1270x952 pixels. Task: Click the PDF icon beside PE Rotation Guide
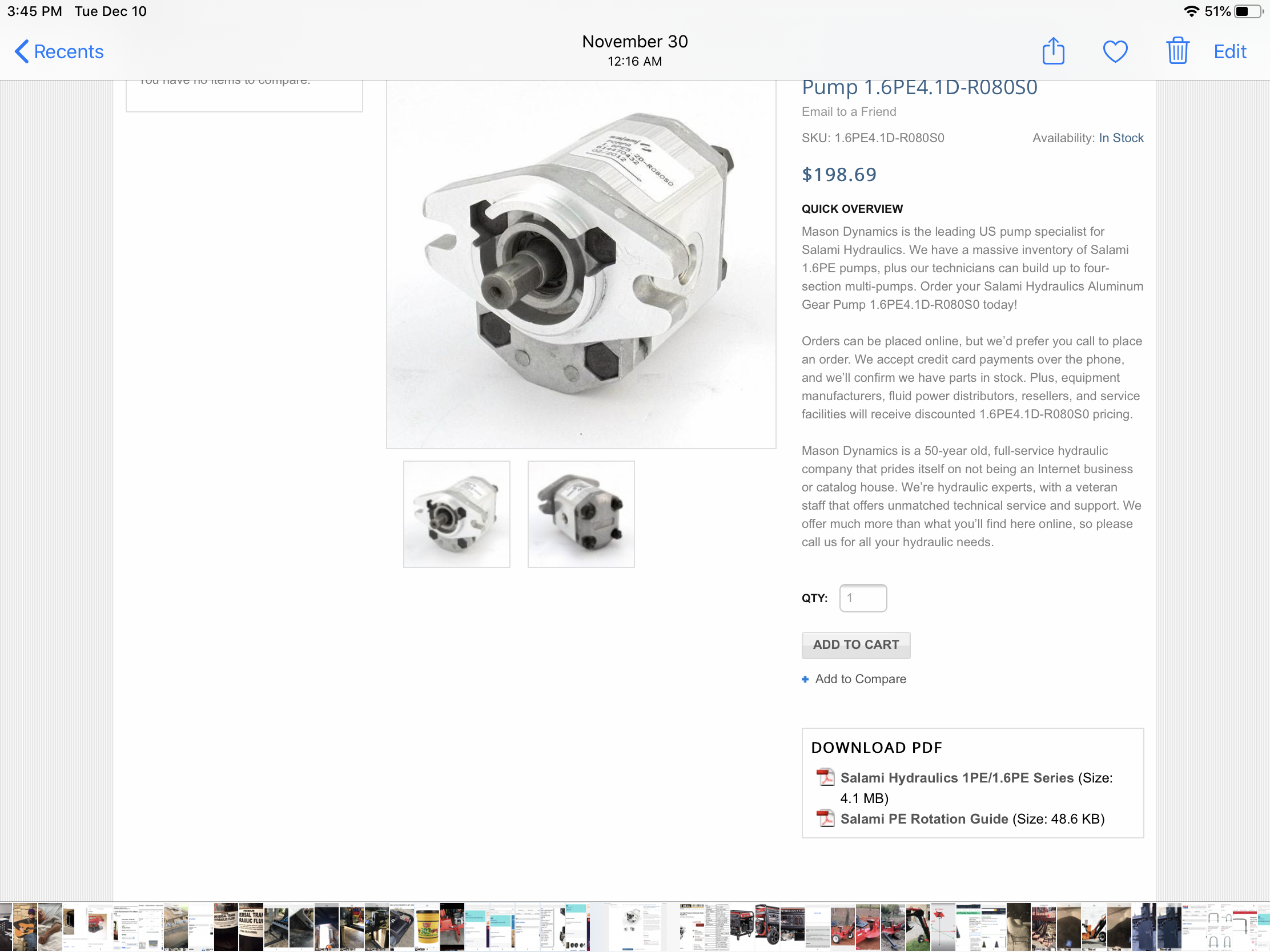pyautogui.click(x=825, y=818)
